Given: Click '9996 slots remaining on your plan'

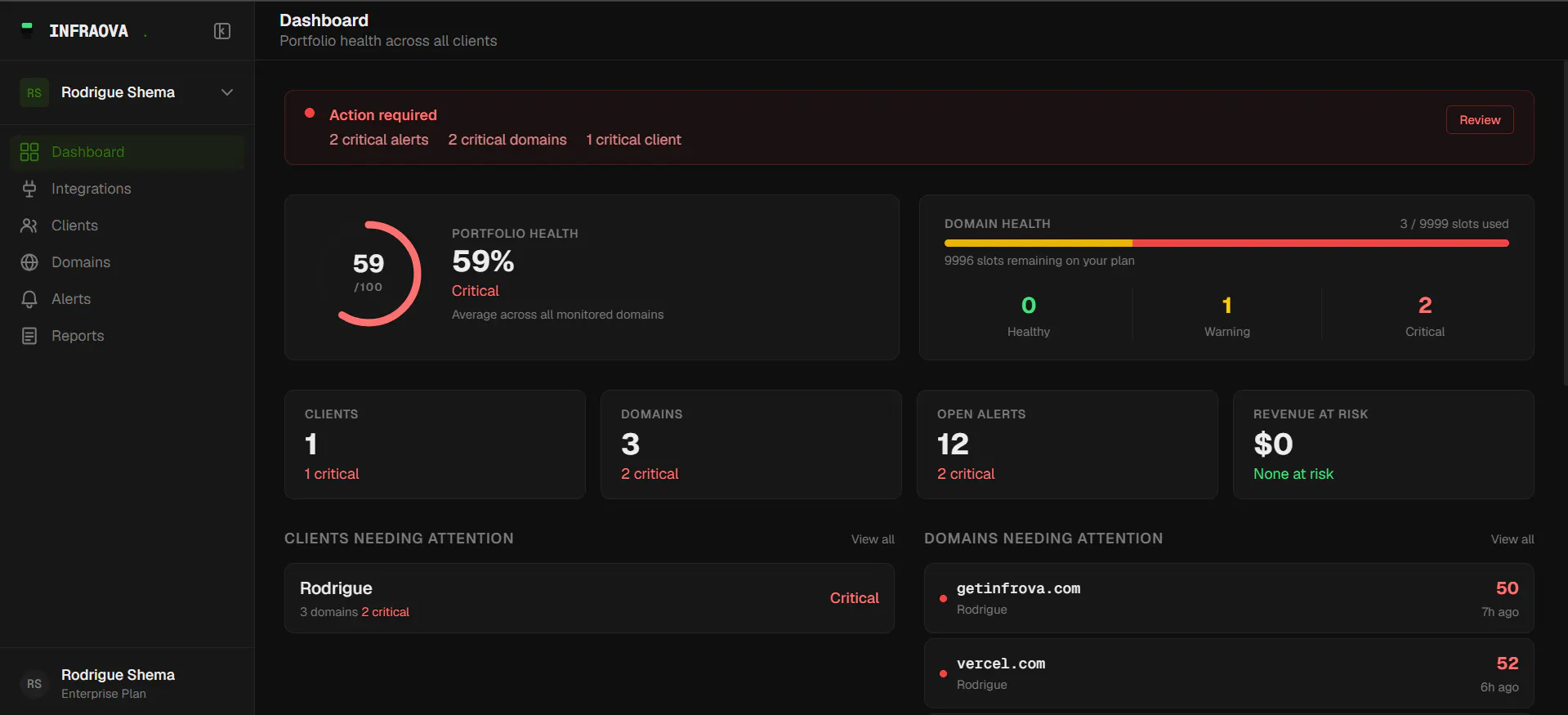Looking at the screenshot, I should point(1039,261).
